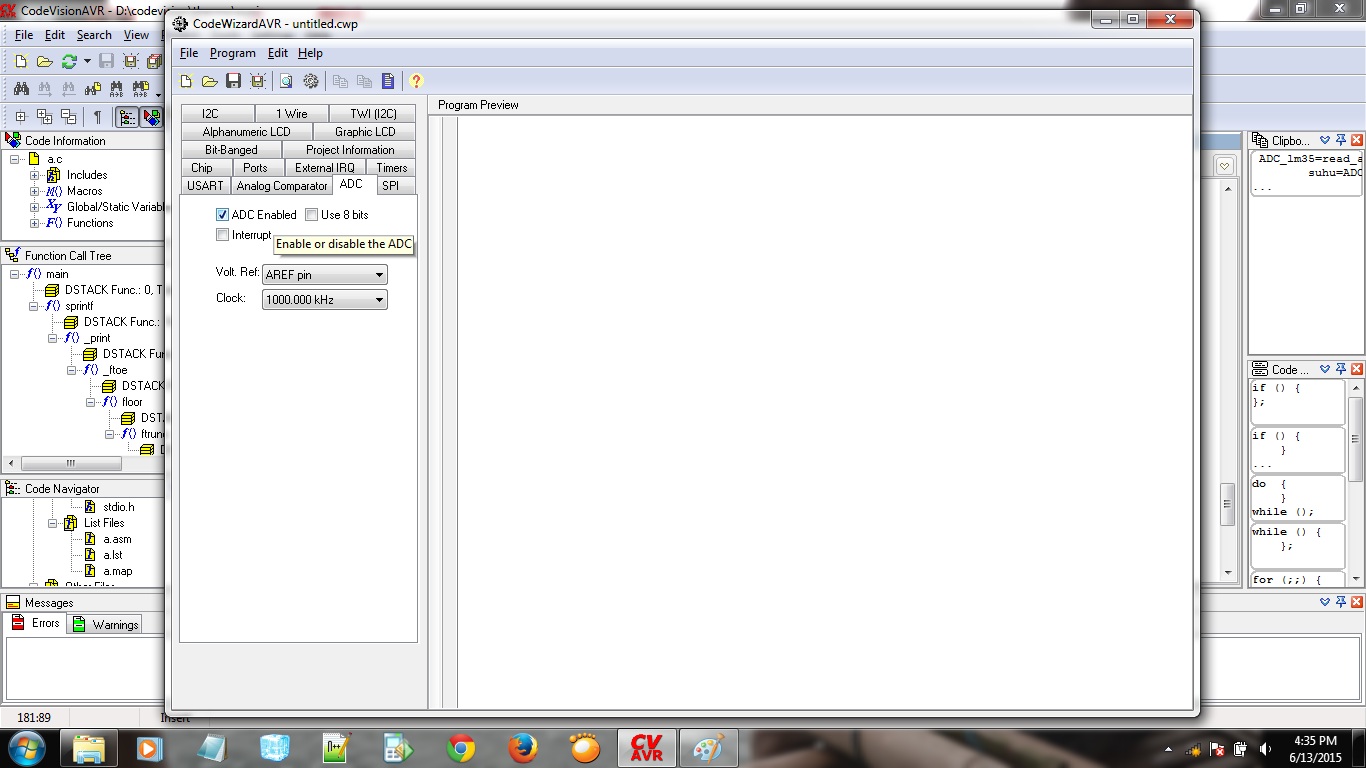This screenshot has height=768, width=1366.
Task: Collapse the main function call node
Action: pyautogui.click(x=16, y=274)
